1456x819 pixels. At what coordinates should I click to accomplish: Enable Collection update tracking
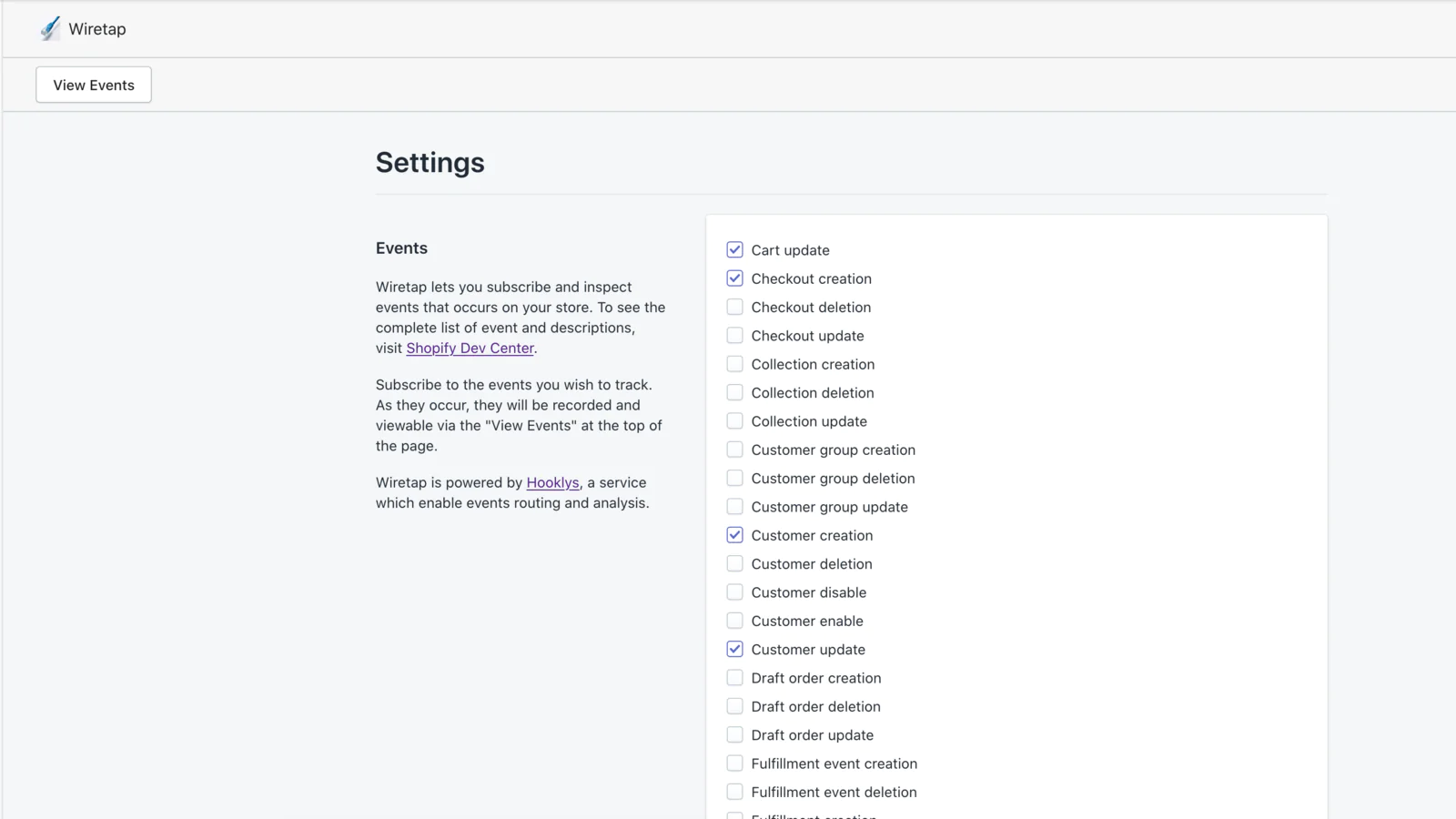(x=734, y=421)
